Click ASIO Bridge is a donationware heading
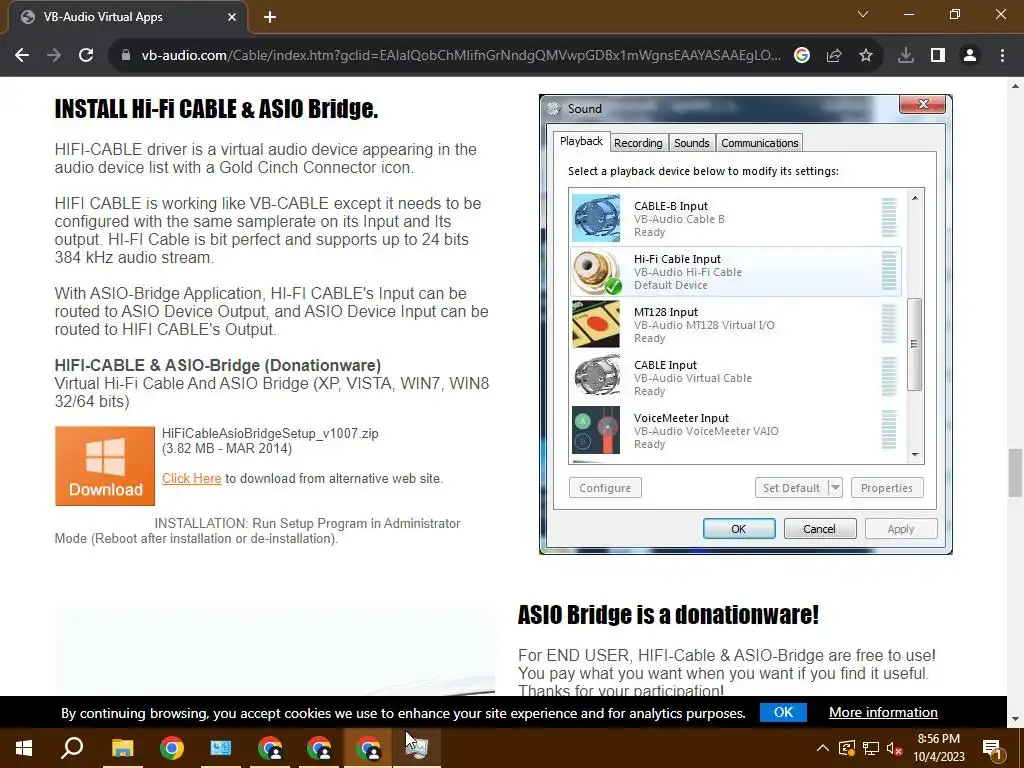 668,615
